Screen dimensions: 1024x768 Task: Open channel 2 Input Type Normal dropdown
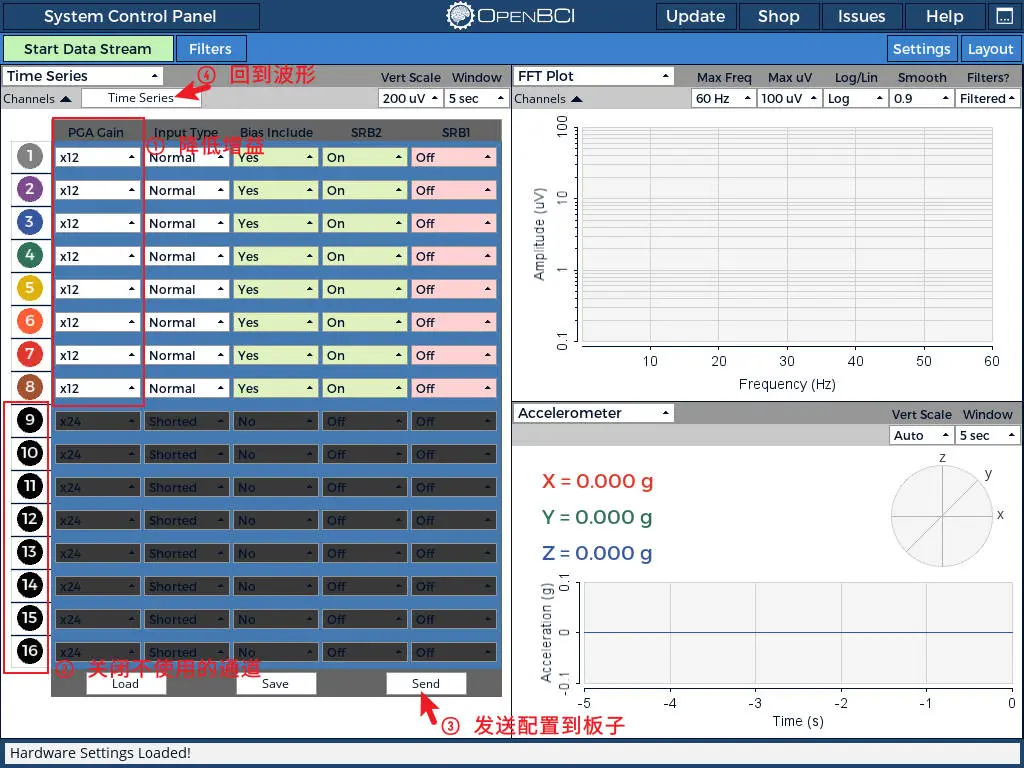(186, 191)
